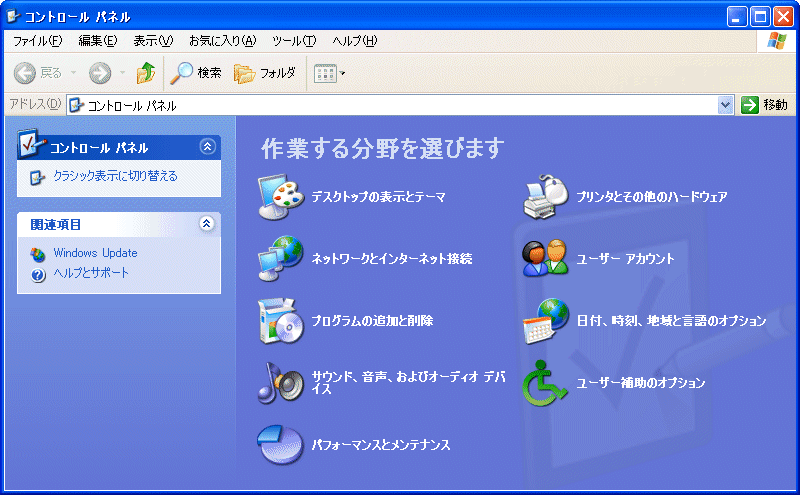Select the サウンド、音声、およびオーディオ デバイス link
Image resolution: width=800 pixels, height=495 pixels.
pos(408,383)
